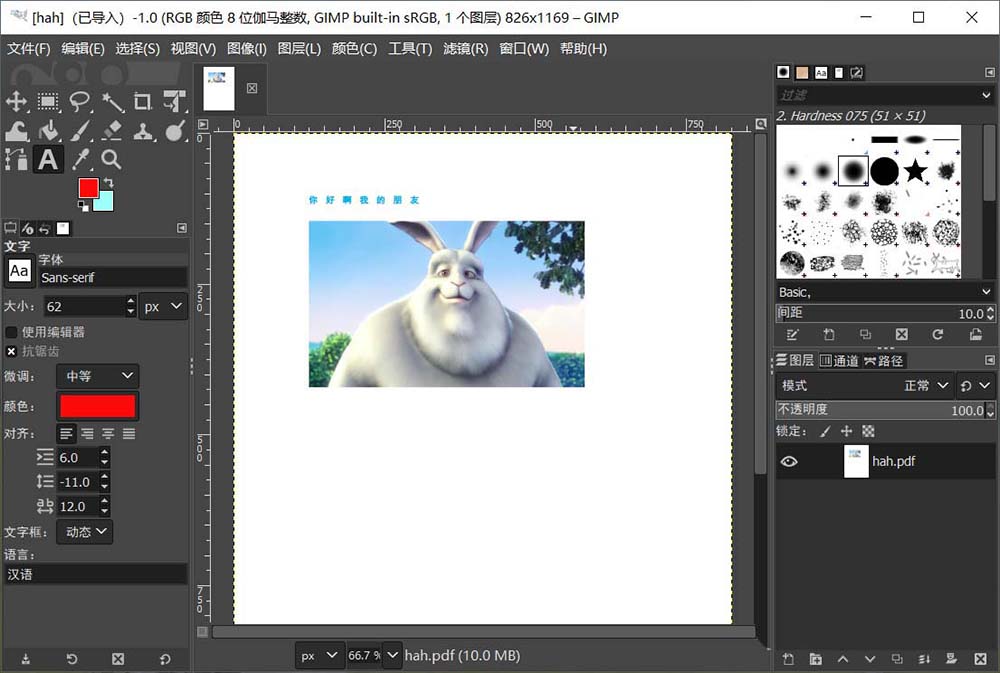Delete the hah.pdf layer

[981, 659]
